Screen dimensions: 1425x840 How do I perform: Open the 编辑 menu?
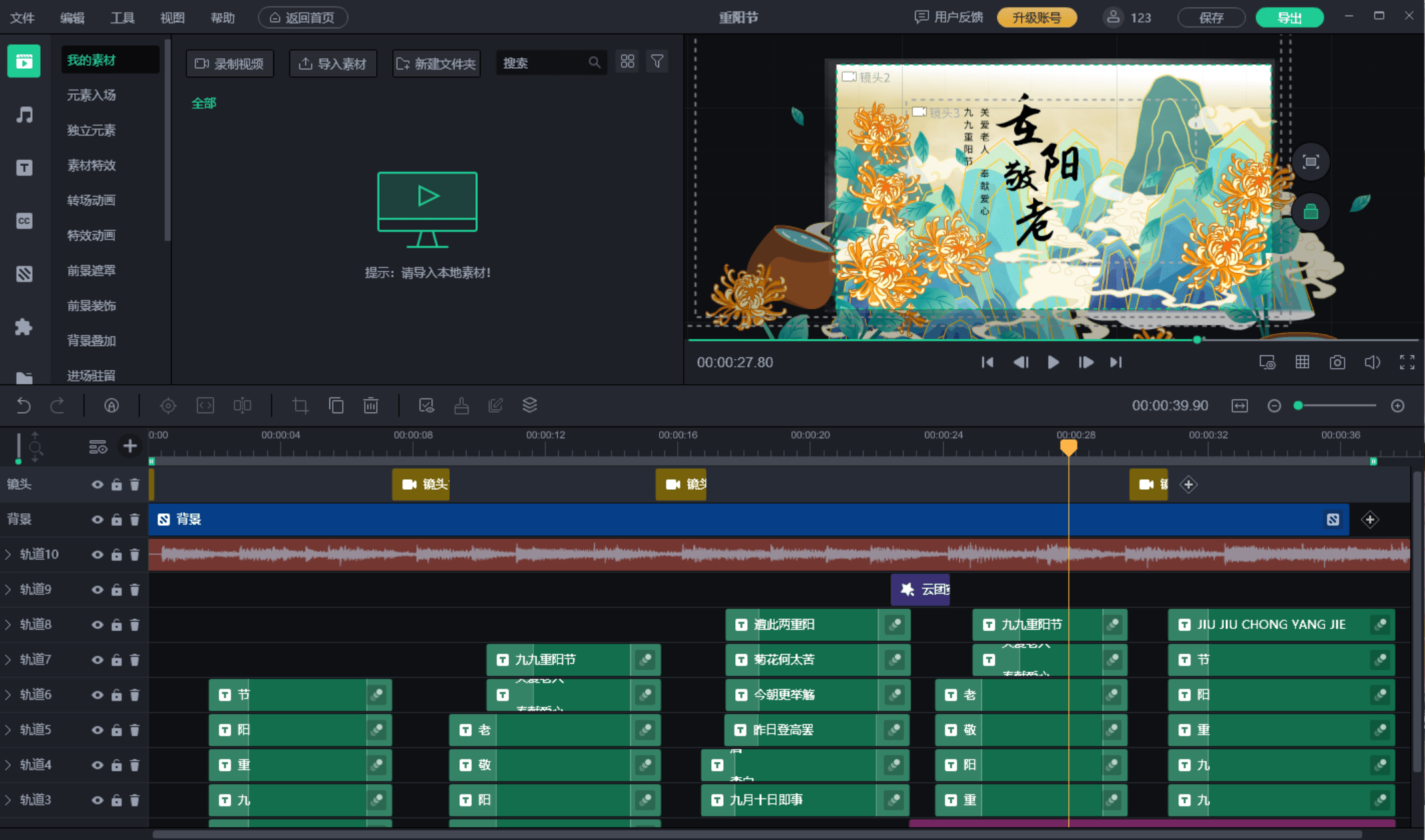(x=72, y=17)
